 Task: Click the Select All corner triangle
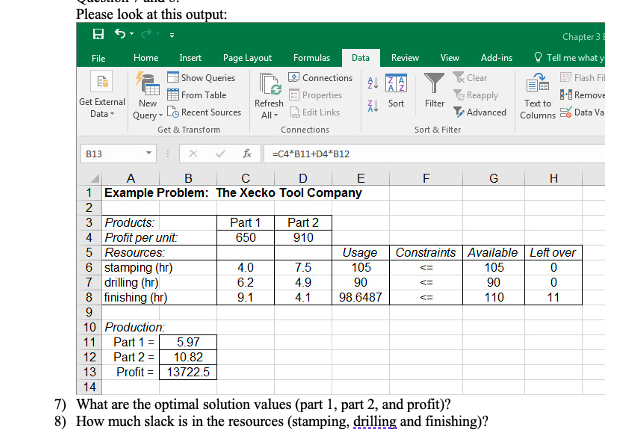(94, 178)
